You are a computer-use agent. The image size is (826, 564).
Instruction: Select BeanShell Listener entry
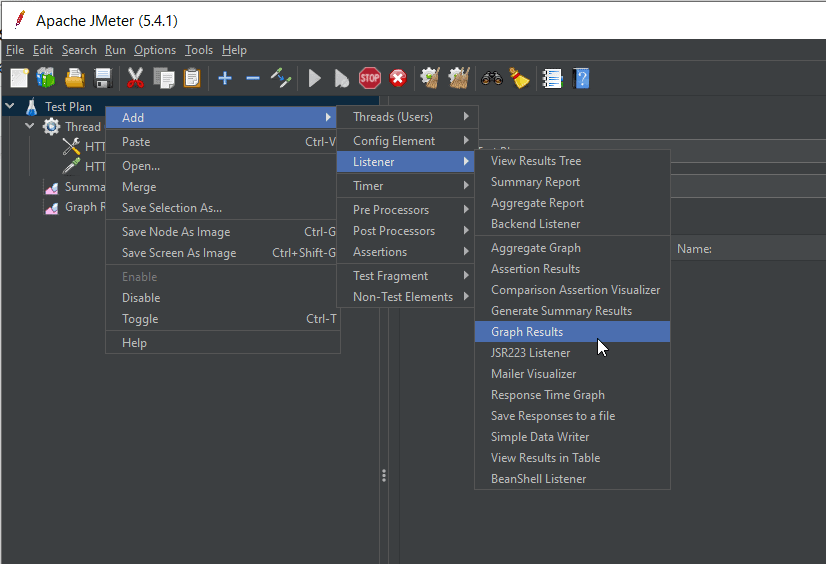point(573,479)
